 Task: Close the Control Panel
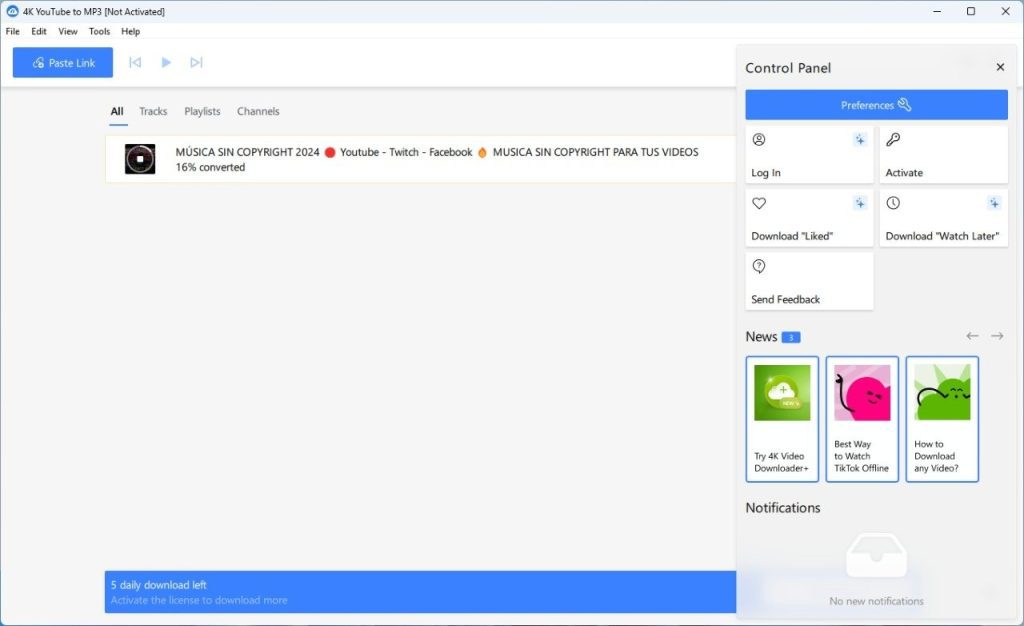coord(1000,66)
